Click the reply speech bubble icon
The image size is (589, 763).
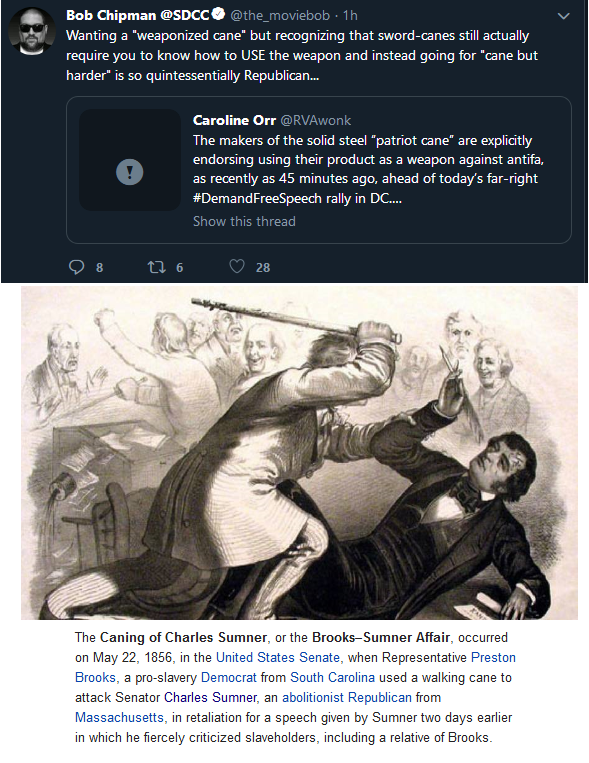pos(76,267)
